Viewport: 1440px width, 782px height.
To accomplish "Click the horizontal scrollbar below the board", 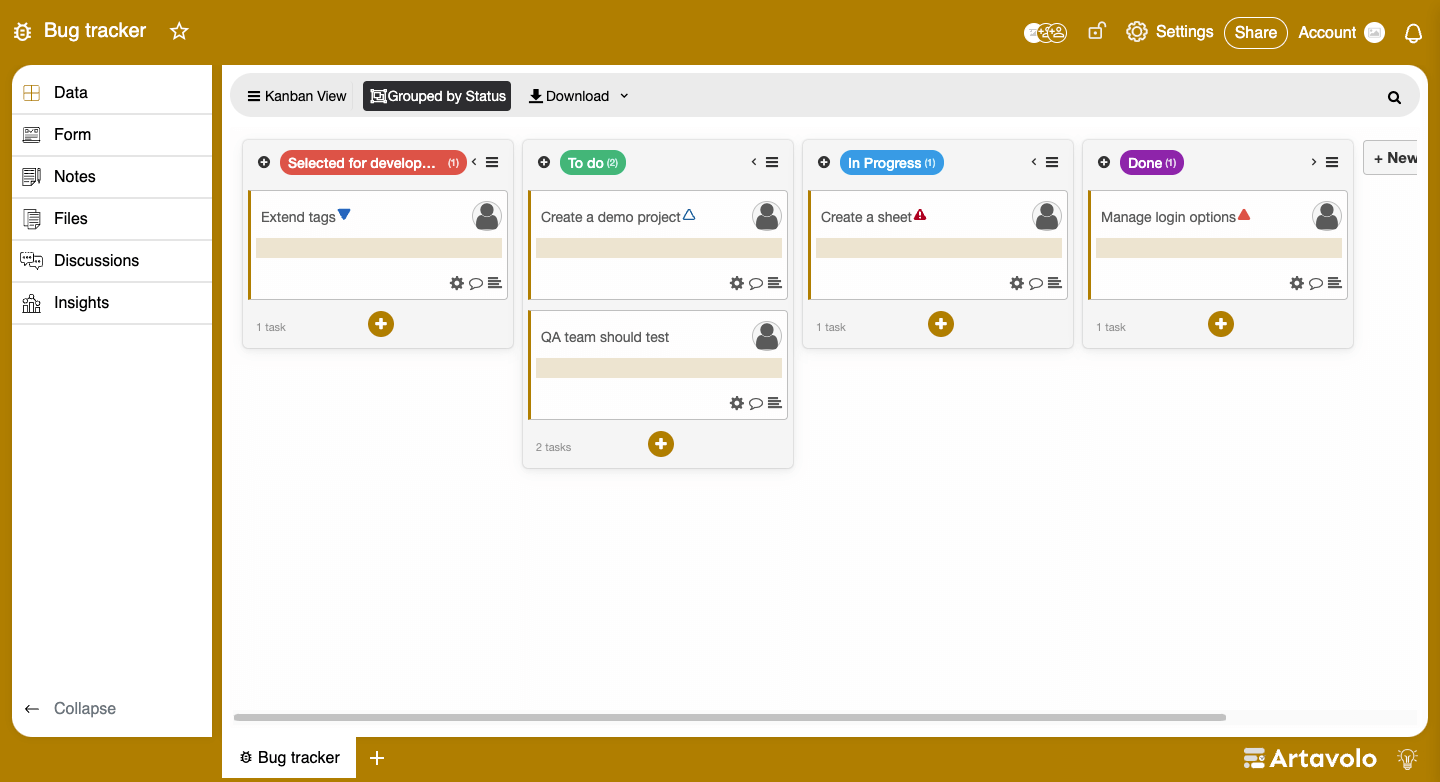I will point(729,717).
